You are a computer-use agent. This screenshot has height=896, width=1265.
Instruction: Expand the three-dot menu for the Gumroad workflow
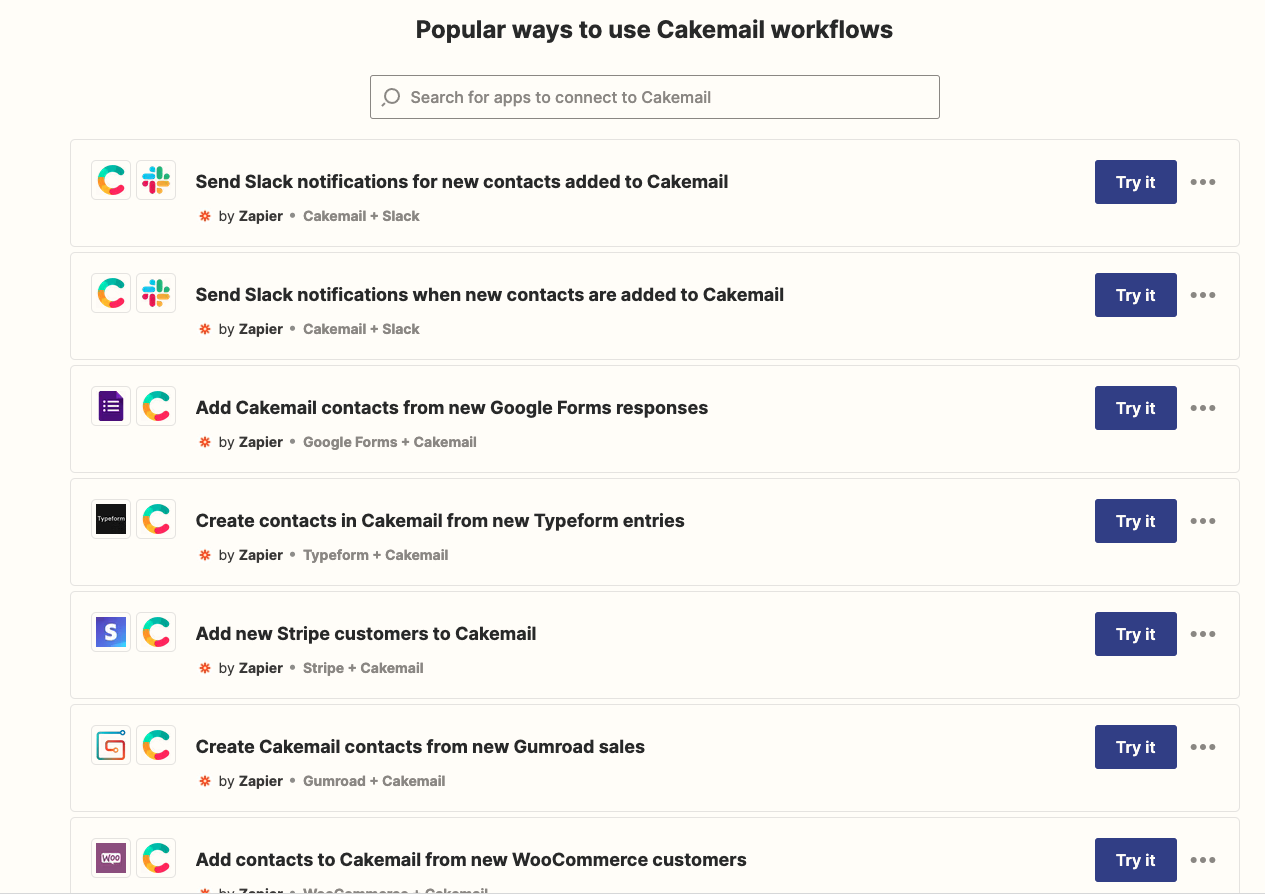(1203, 747)
